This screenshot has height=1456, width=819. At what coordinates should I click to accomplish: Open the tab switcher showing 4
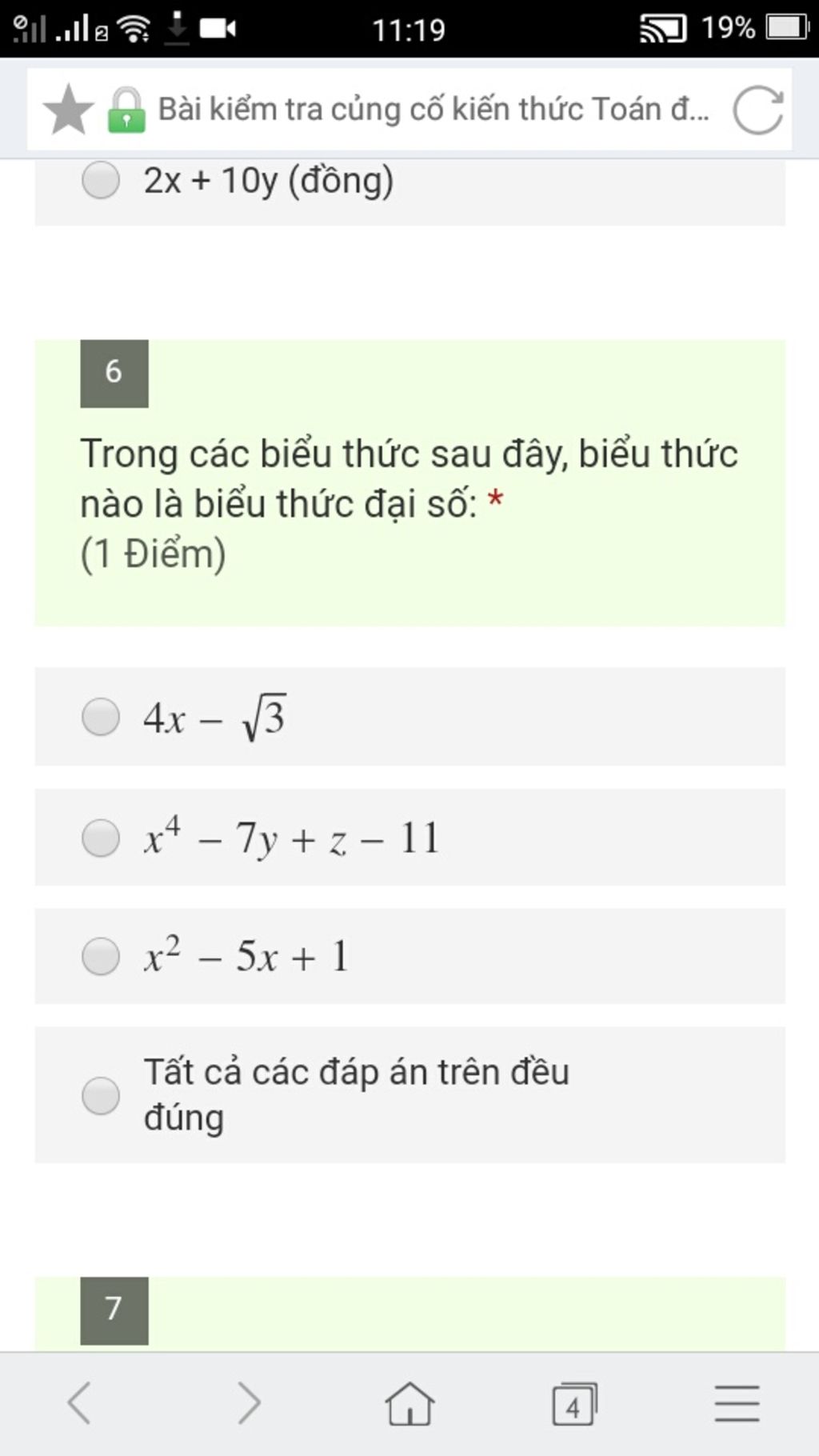pos(575,1403)
